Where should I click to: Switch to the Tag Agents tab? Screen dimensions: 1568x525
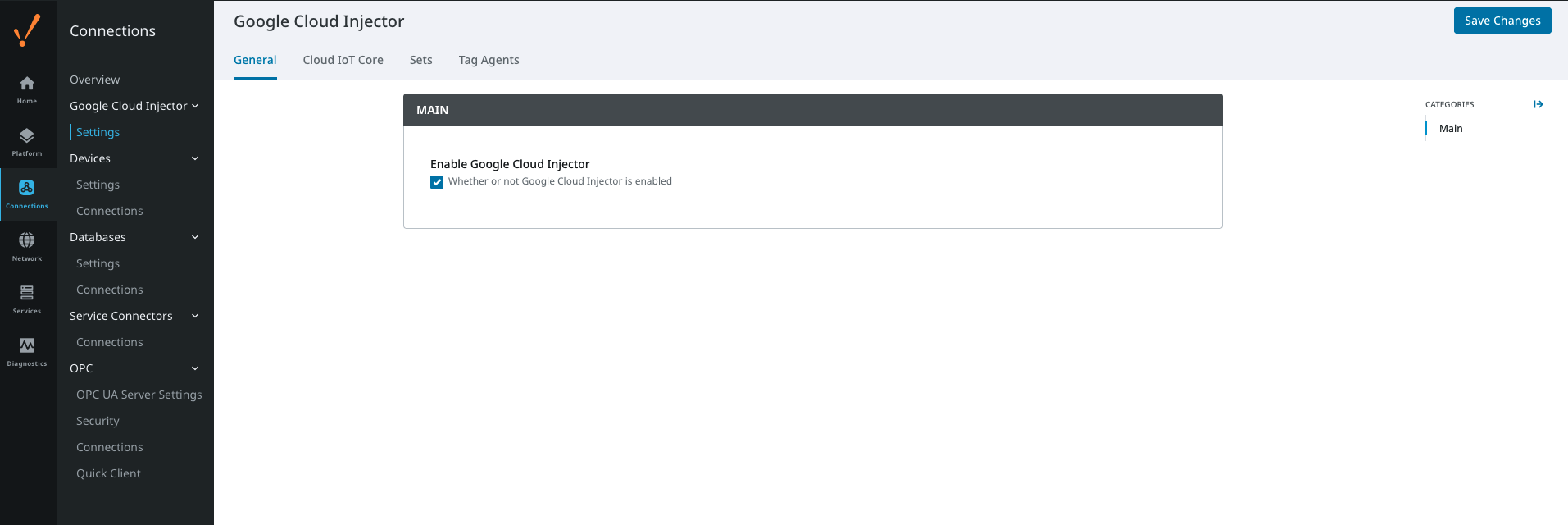point(489,60)
